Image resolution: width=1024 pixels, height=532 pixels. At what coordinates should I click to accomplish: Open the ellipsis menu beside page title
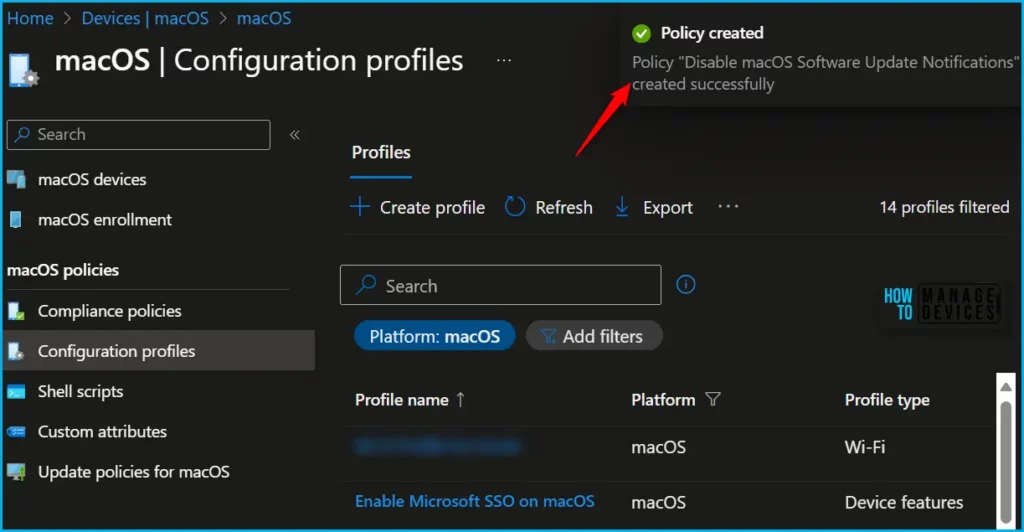(504, 61)
